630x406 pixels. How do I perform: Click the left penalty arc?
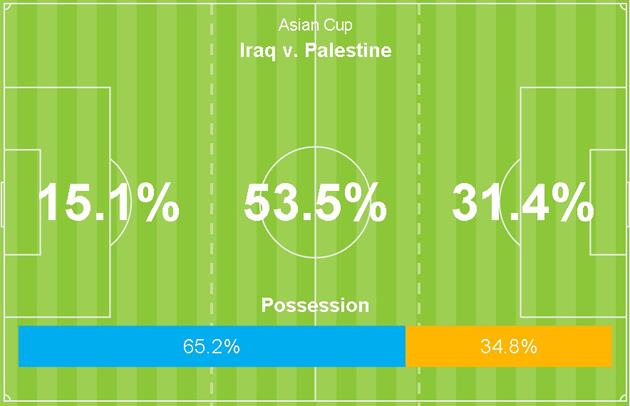tap(119, 165)
